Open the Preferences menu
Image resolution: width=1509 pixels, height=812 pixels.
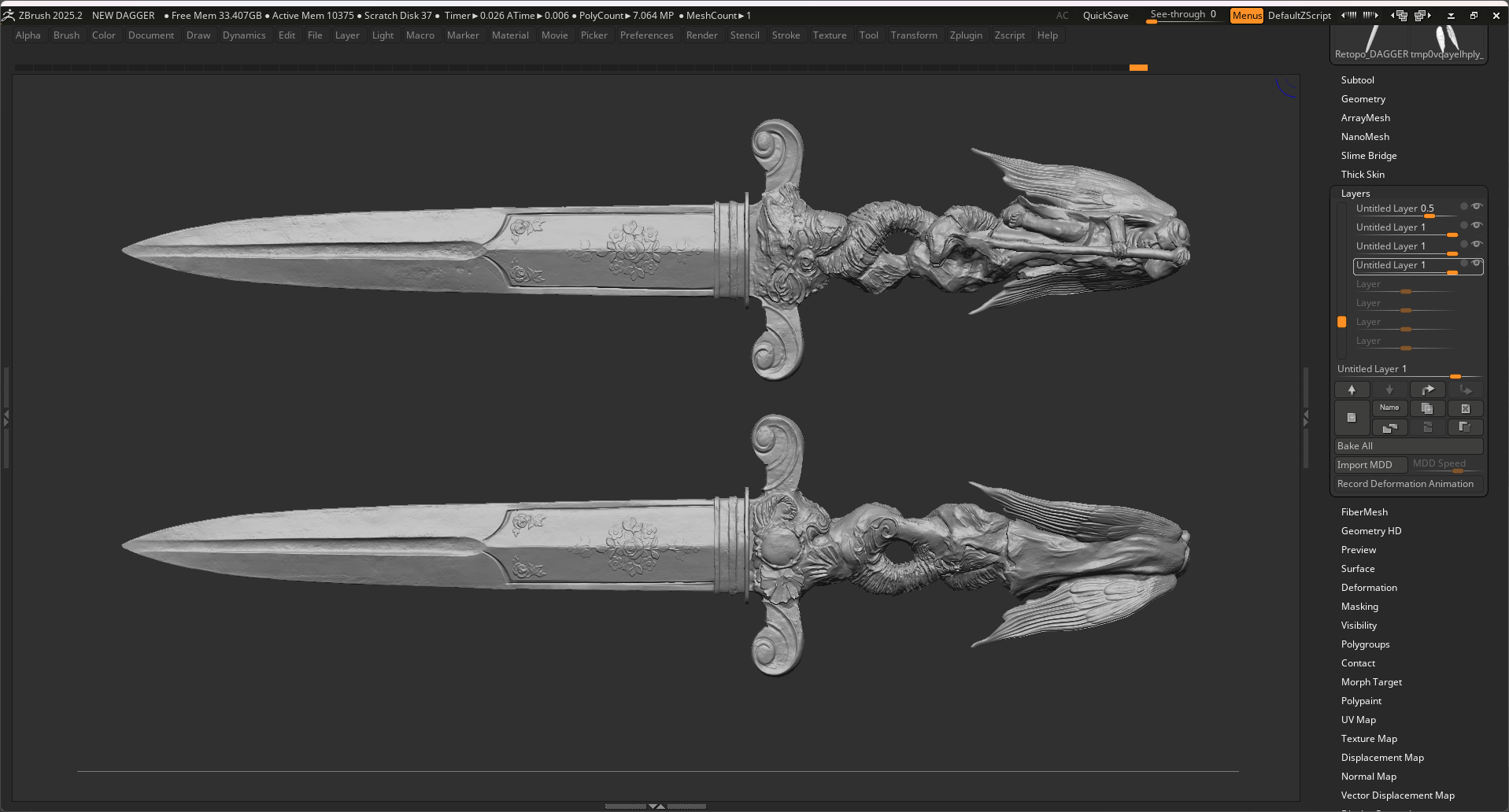pos(647,35)
